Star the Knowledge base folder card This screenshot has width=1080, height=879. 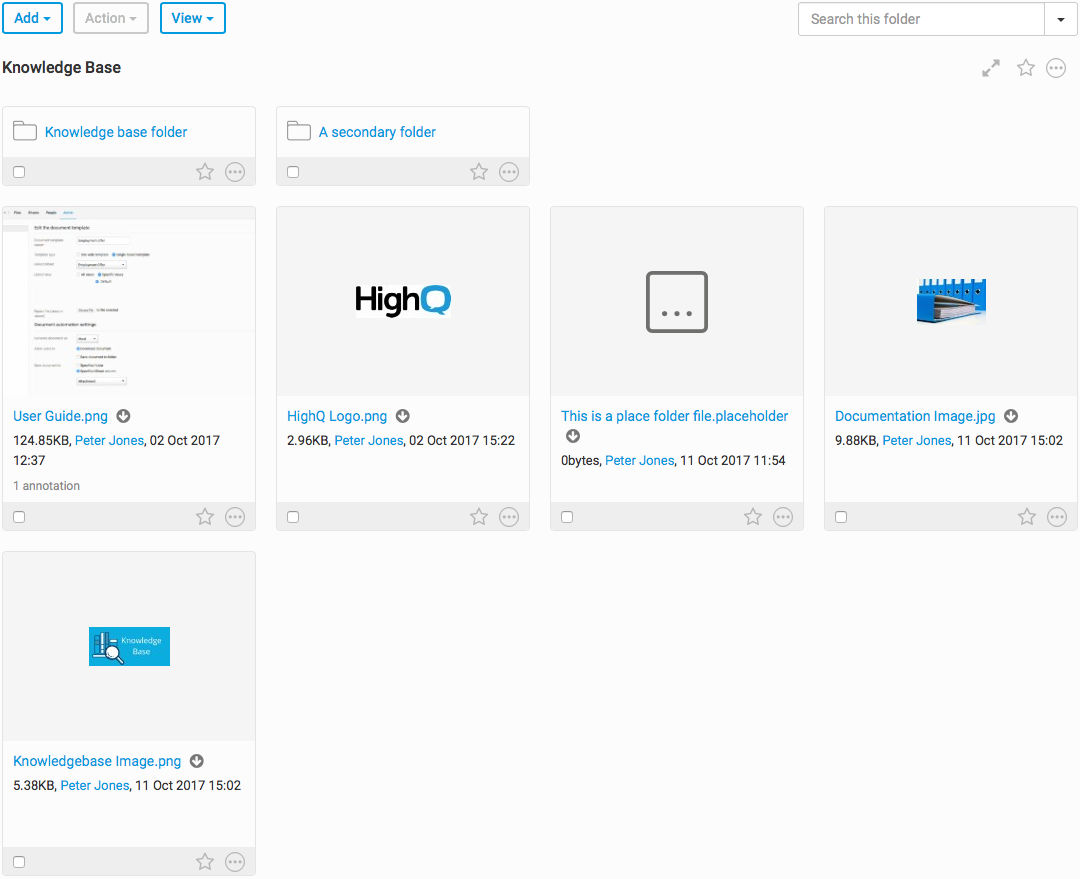[x=205, y=172]
